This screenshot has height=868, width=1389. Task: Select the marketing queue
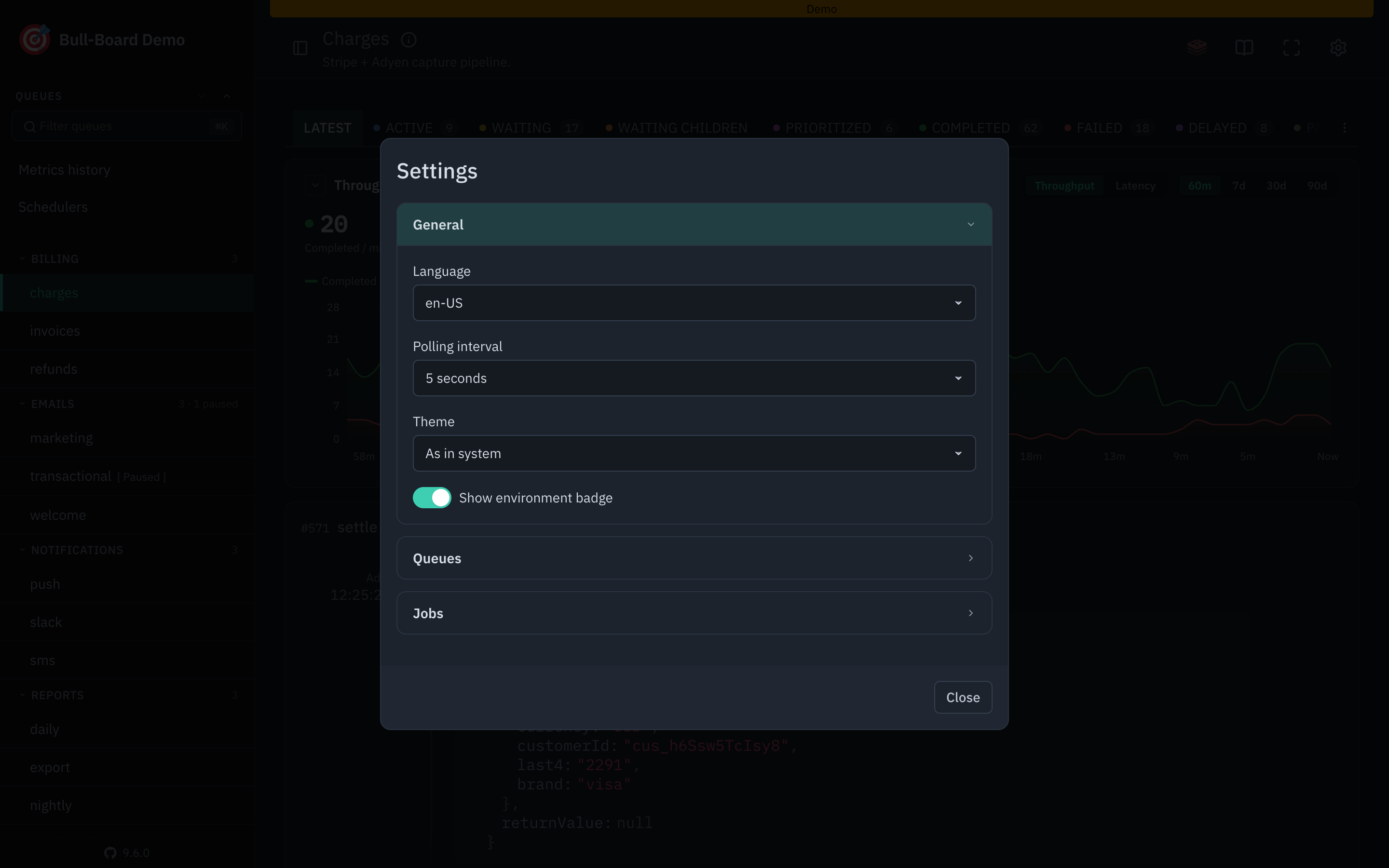point(126,438)
